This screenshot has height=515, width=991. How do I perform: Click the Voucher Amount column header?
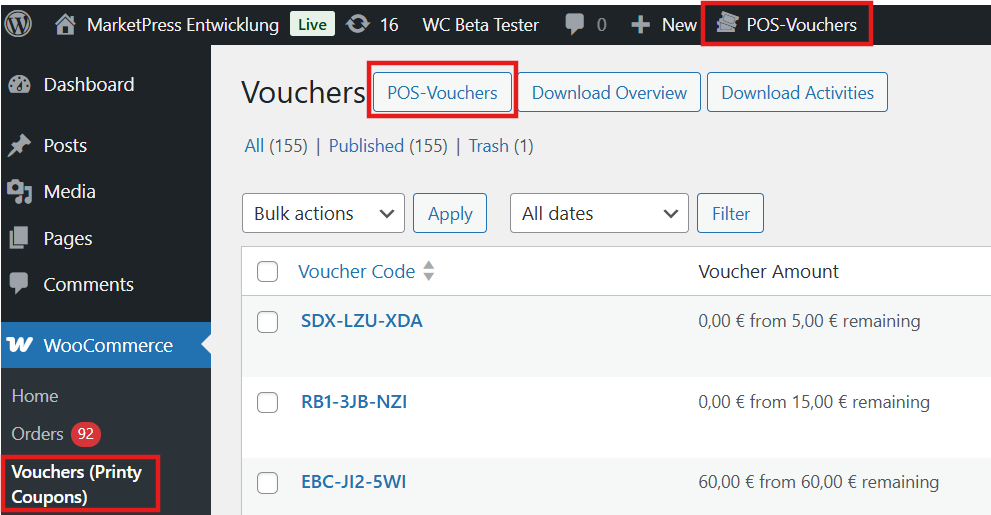click(x=769, y=272)
